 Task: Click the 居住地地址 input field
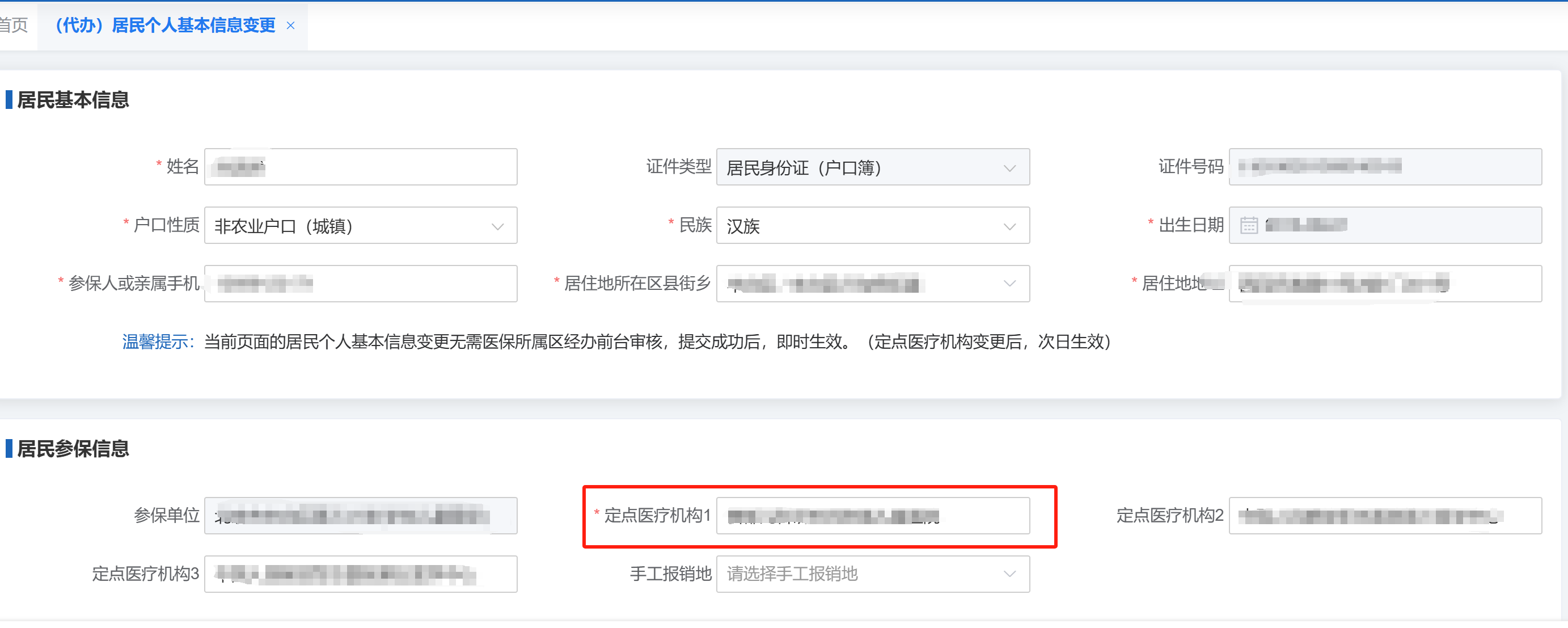click(x=1385, y=284)
